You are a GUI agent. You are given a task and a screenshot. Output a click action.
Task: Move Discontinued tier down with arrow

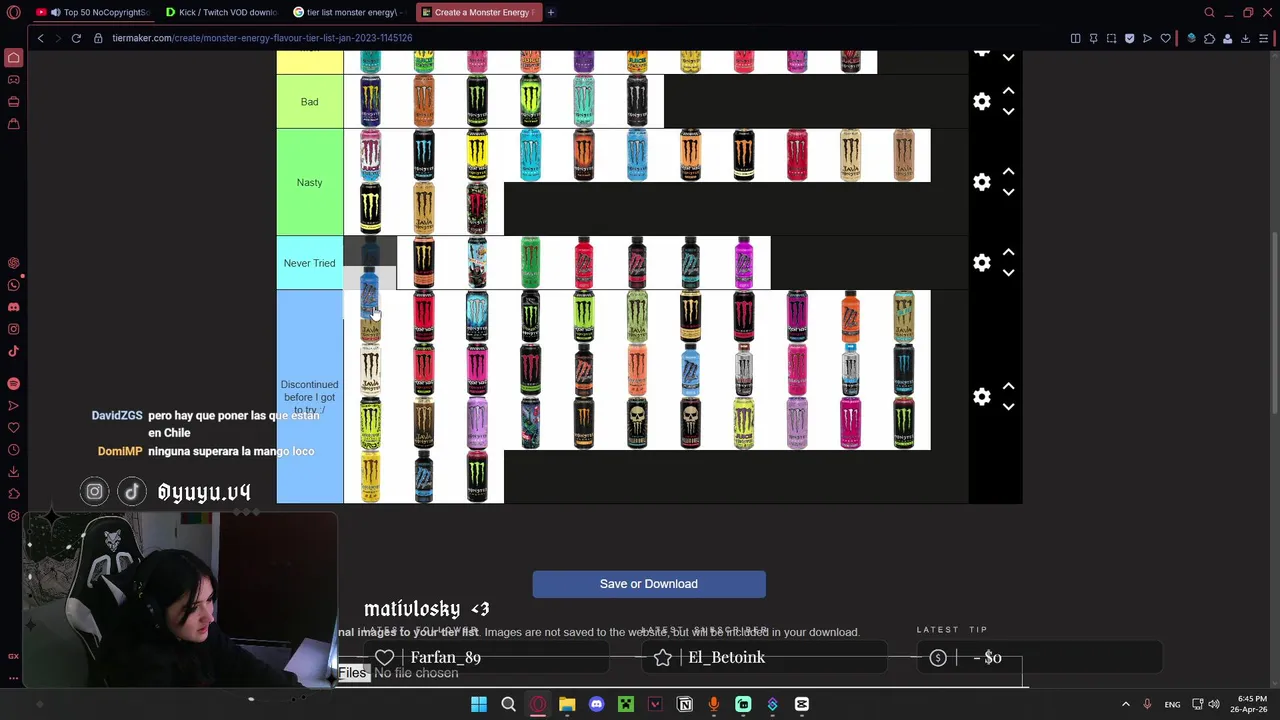pos(1008,407)
